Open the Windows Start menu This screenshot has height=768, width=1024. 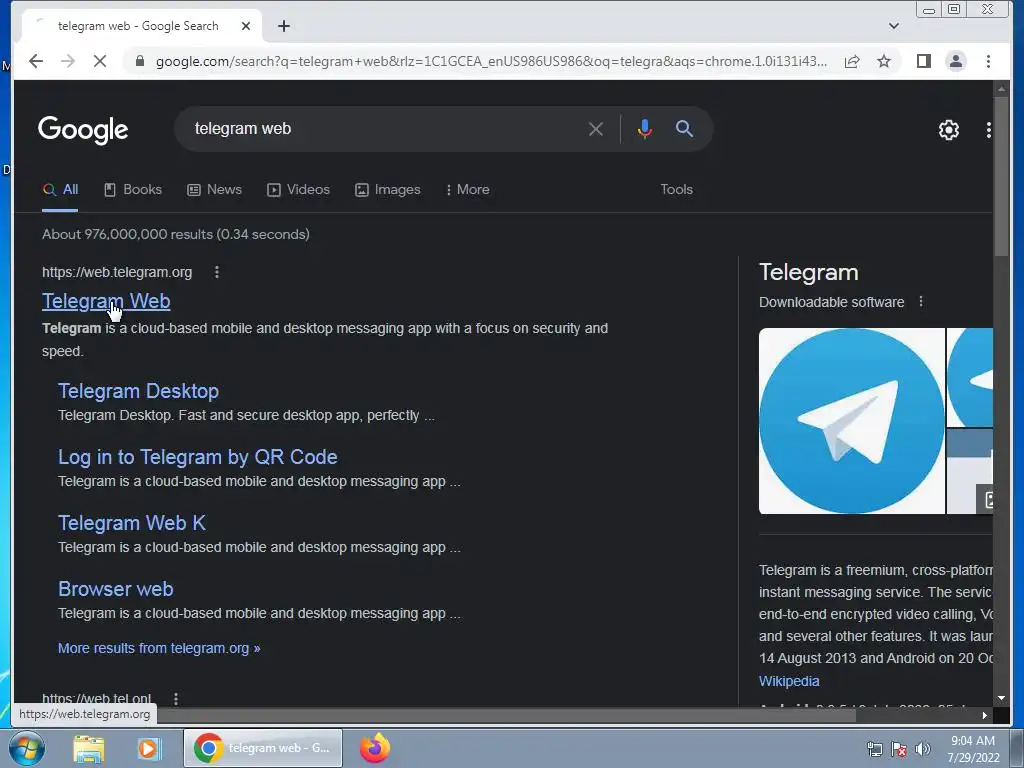point(27,748)
